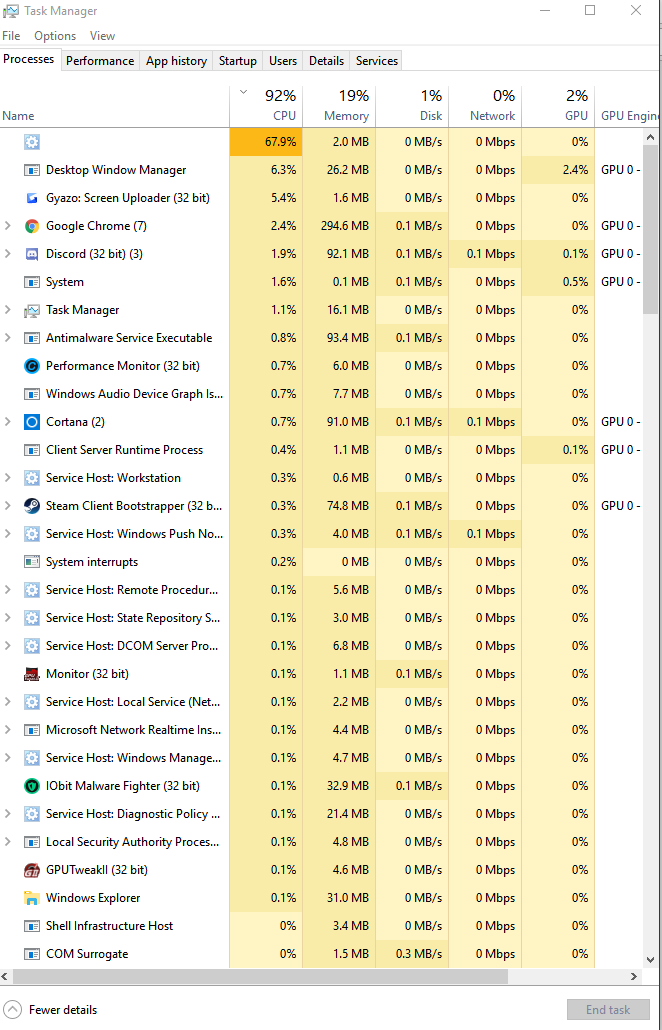Select COM Surrogate 0.3 MB/s disk cell
The width and height of the screenshot is (662, 1030).
[412, 954]
